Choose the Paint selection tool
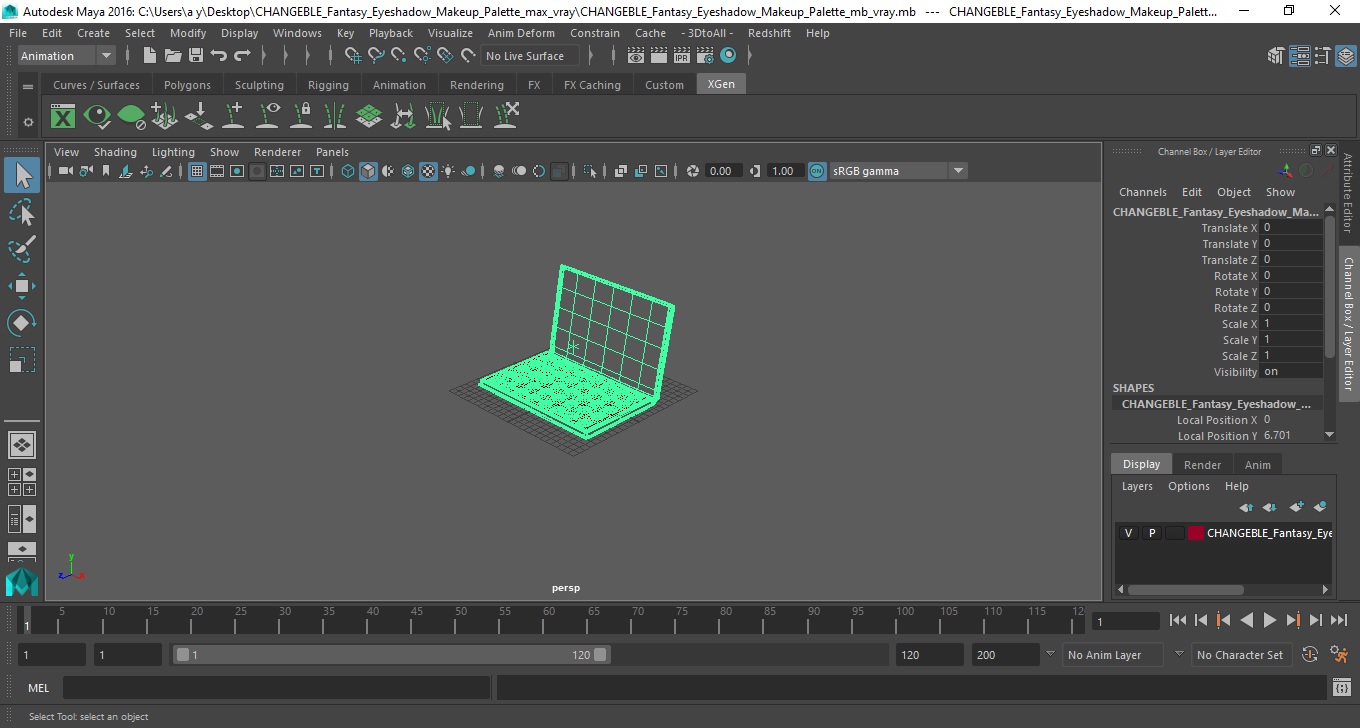 point(22,248)
